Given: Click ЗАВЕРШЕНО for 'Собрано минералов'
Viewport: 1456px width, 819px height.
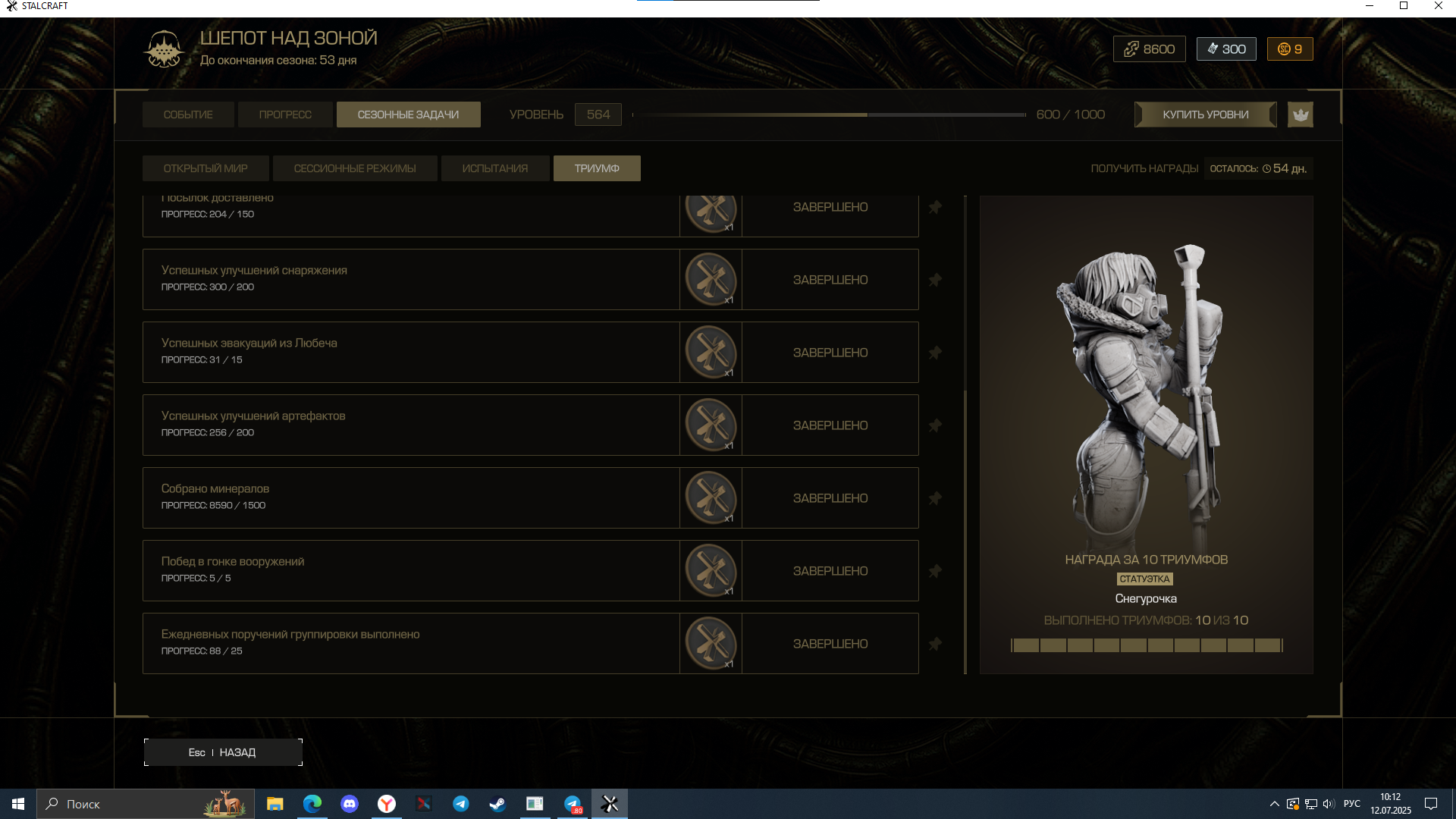Looking at the screenshot, I should 830,498.
